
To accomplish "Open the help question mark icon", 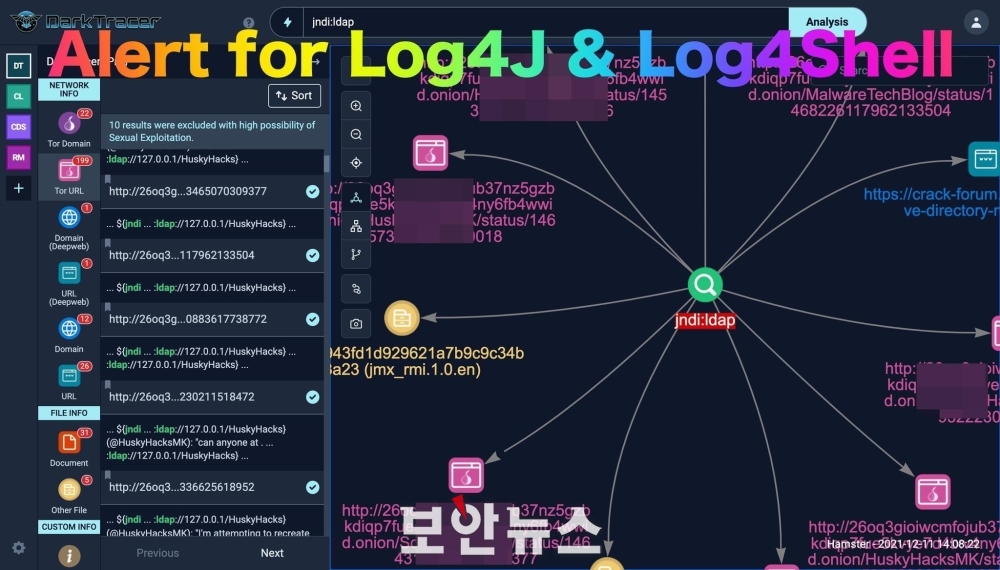I will point(249,23).
